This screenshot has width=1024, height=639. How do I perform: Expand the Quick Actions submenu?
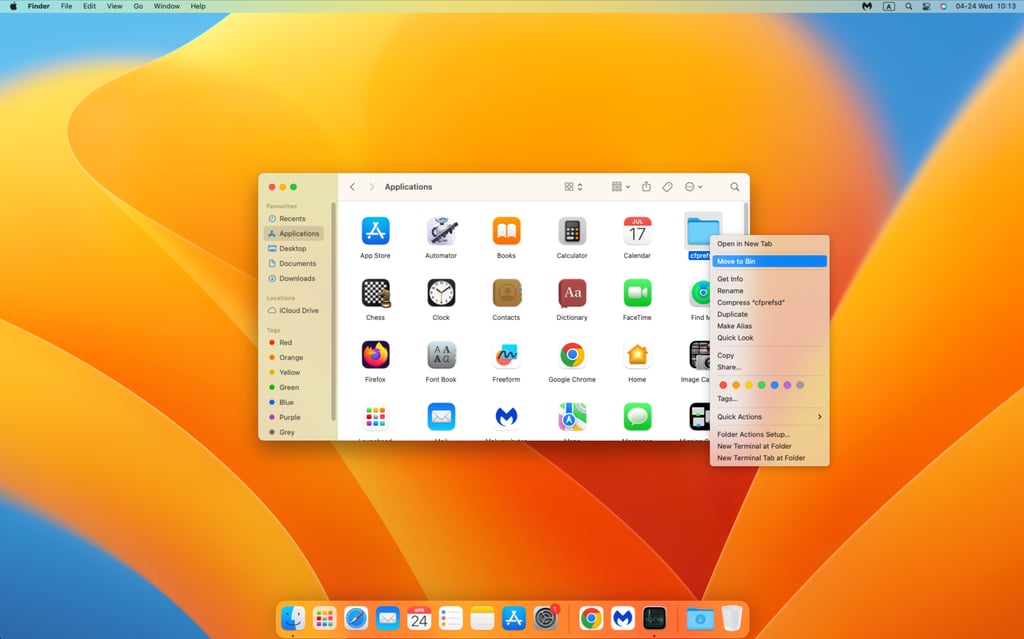click(769, 417)
